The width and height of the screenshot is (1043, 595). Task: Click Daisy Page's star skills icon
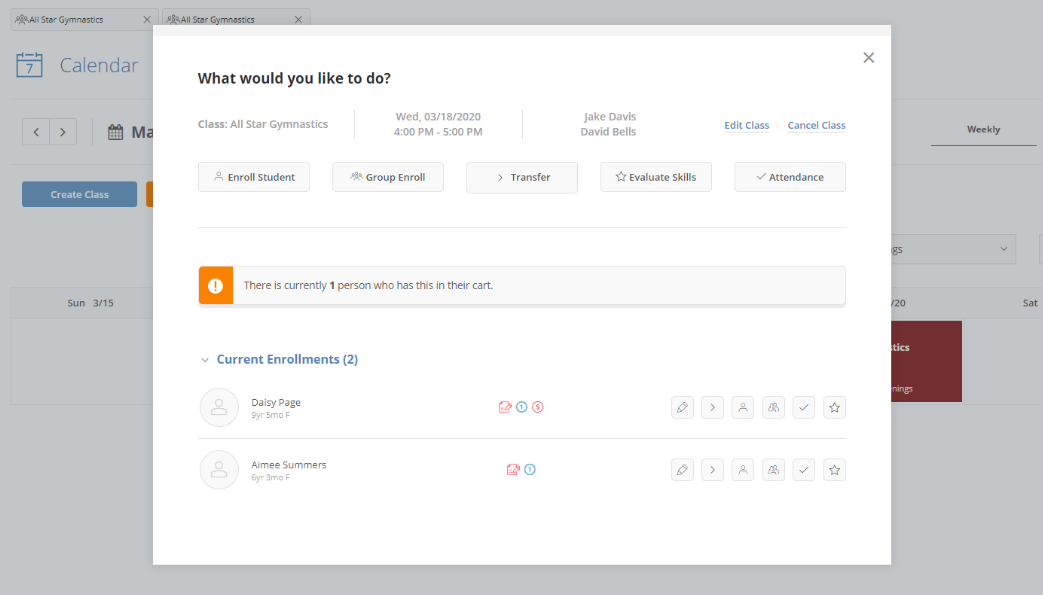(x=834, y=407)
